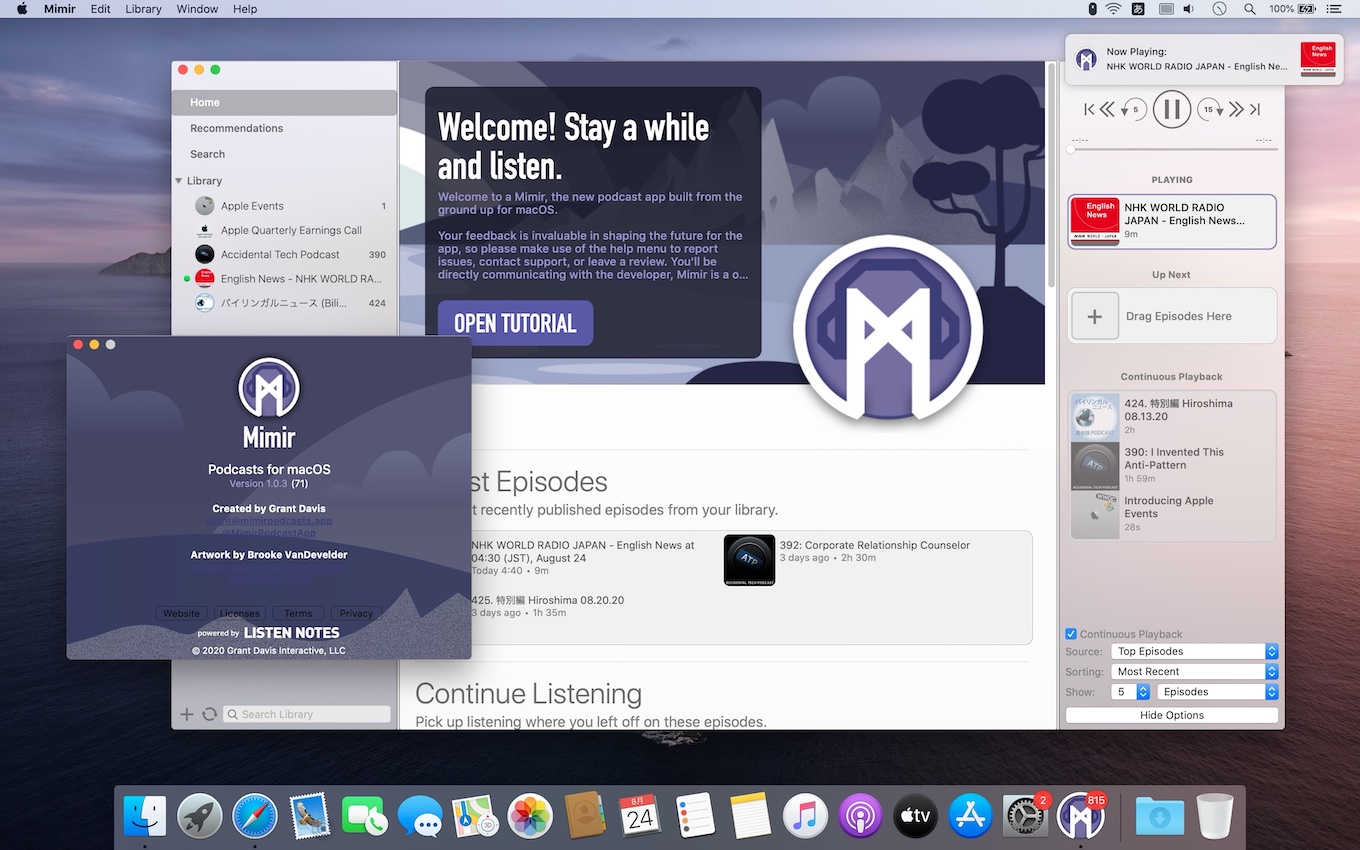Click the plus icon in Up Next box
The width and height of the screenshot is (1360, 850).
[1095, 316]
